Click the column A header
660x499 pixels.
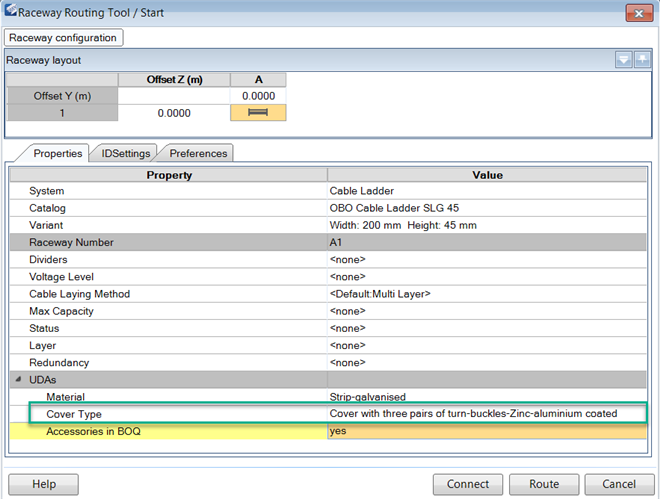click(258, 80)
